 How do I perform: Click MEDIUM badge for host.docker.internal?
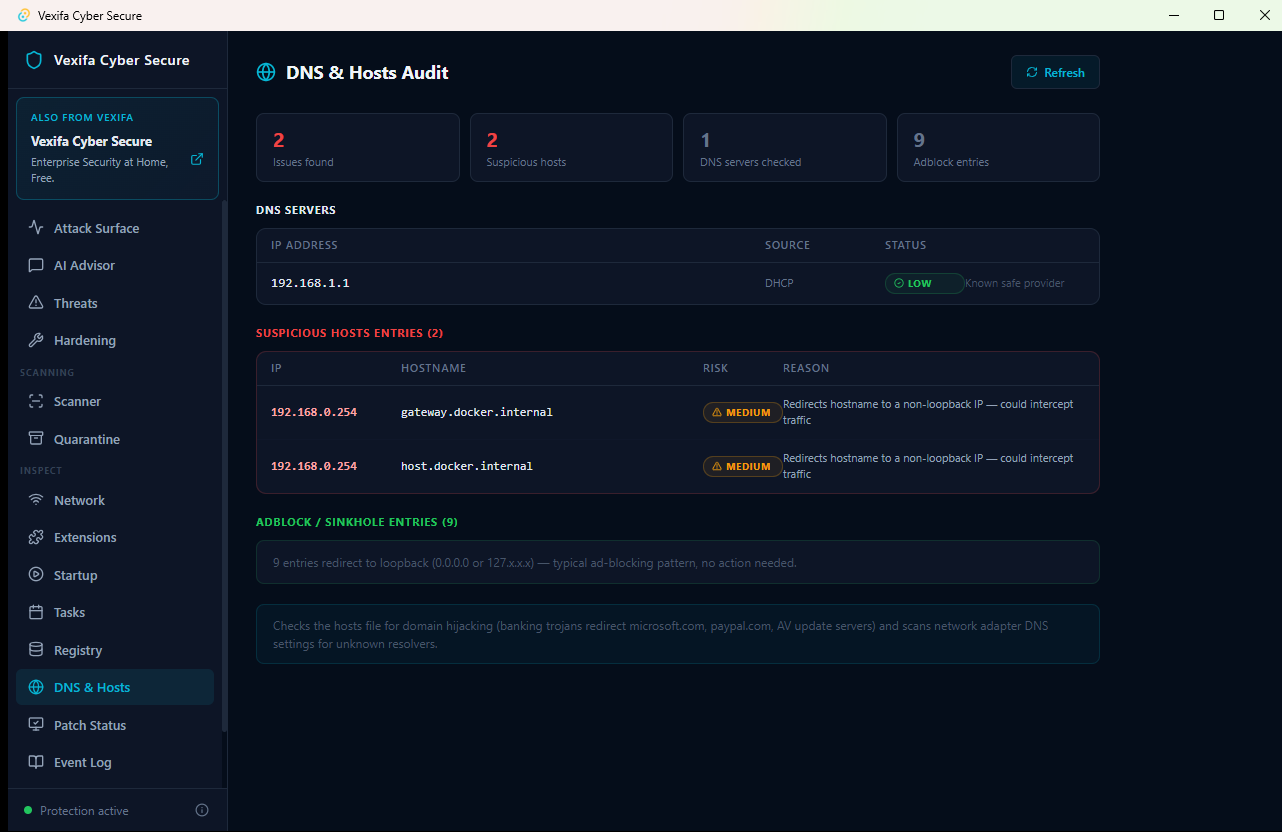tap(742, 466)
